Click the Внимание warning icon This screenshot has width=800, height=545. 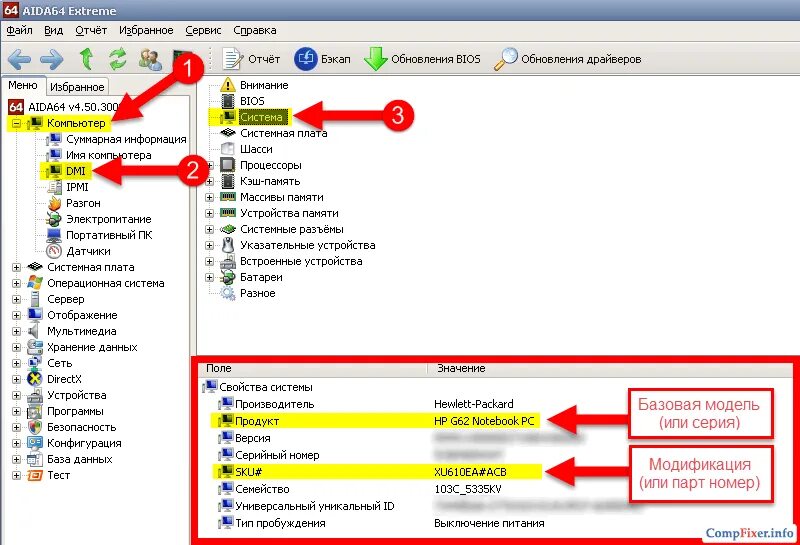point(228,85)
